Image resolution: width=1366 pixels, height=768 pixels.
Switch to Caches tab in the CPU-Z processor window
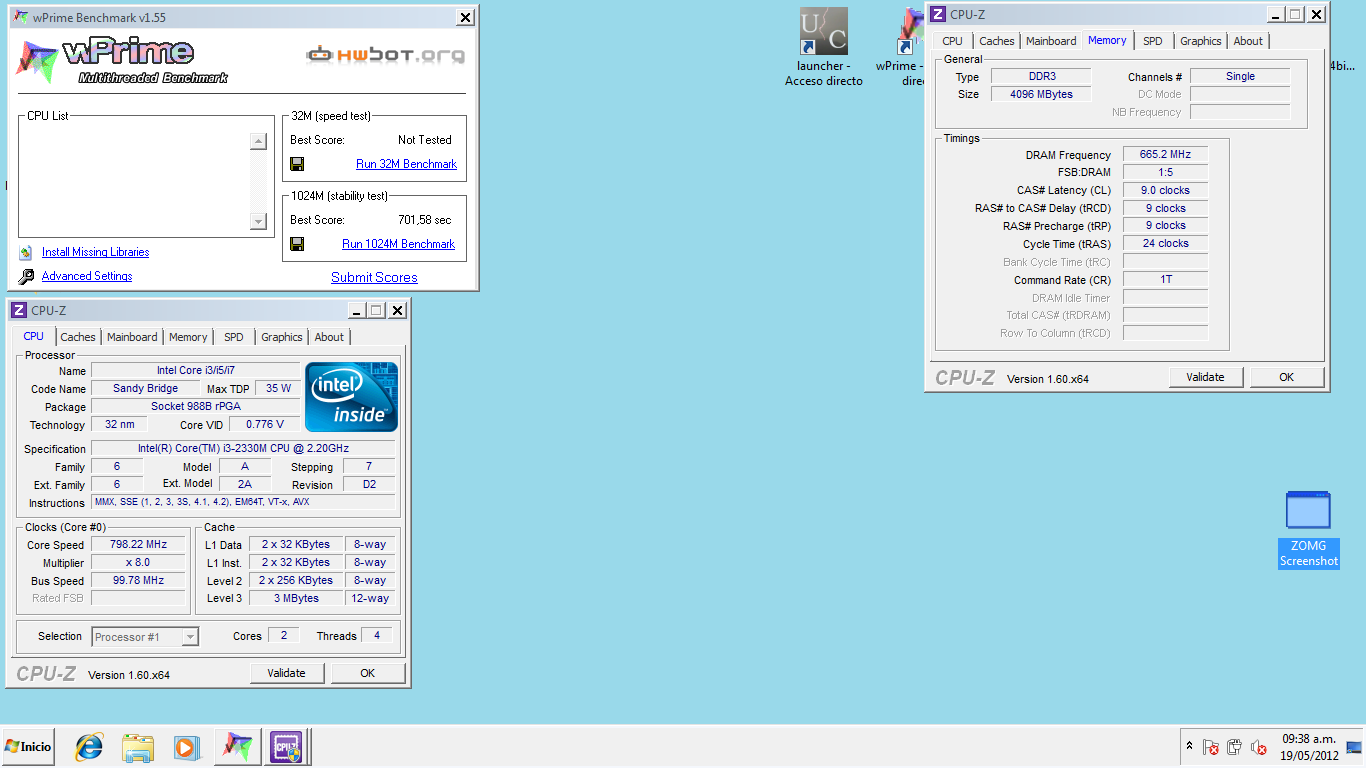click(x=78, y=337)
